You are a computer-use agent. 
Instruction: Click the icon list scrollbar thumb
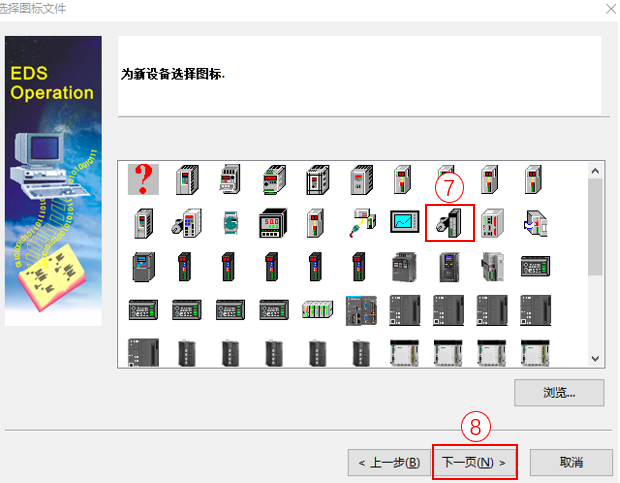coord(595,227)
